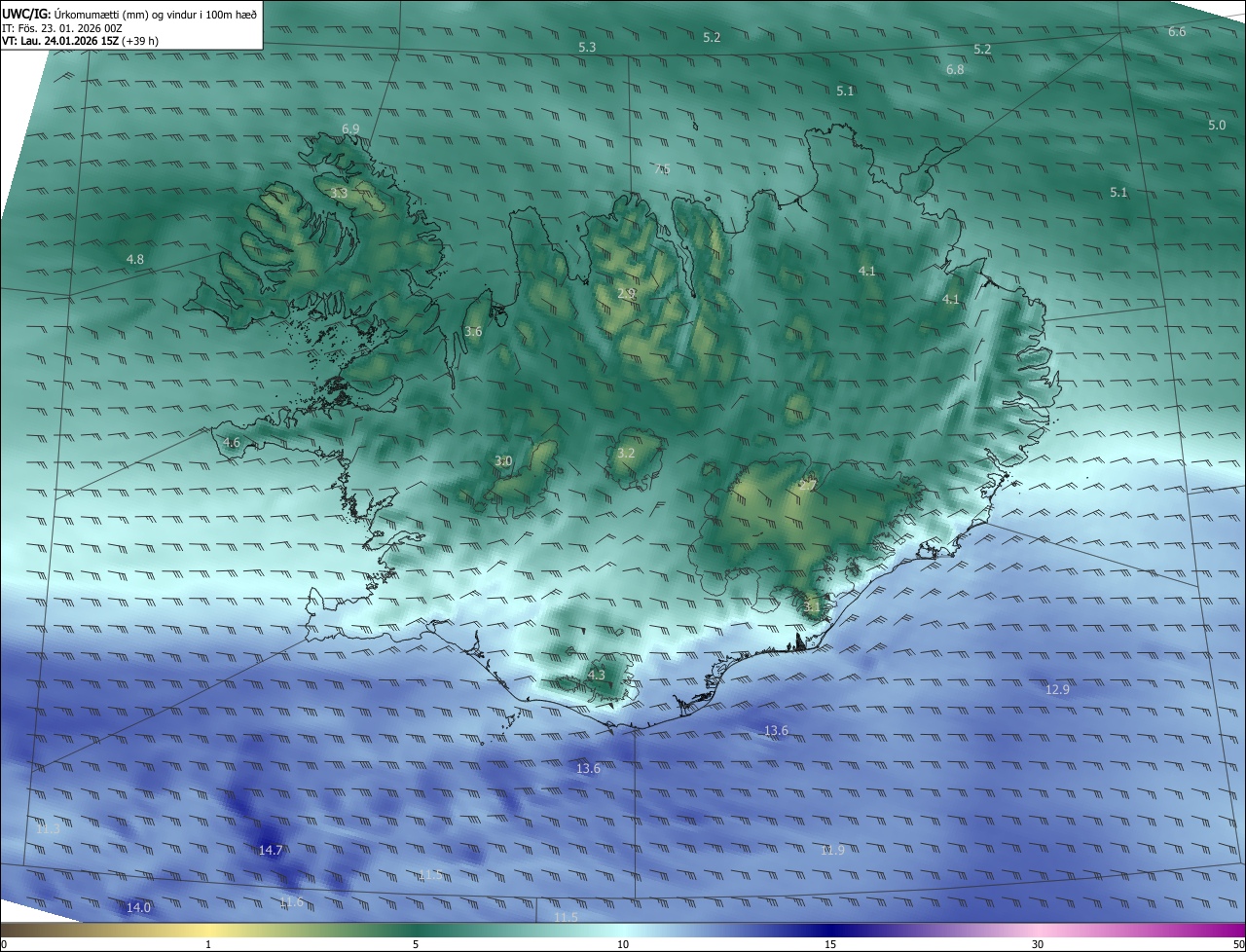Click the 2.7 value on the glacier
The width and height of the screenshot is (1246, 952).
[x=808, y=484]
